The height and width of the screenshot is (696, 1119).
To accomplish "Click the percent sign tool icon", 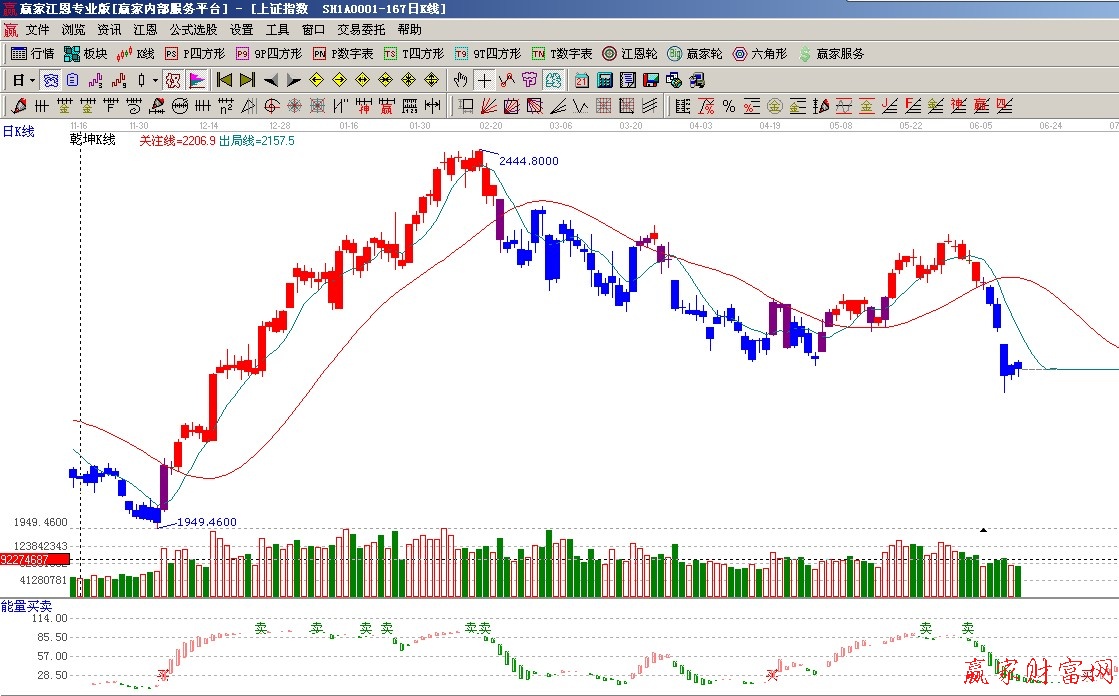I will pyautogui.click(x=729, y=106).
